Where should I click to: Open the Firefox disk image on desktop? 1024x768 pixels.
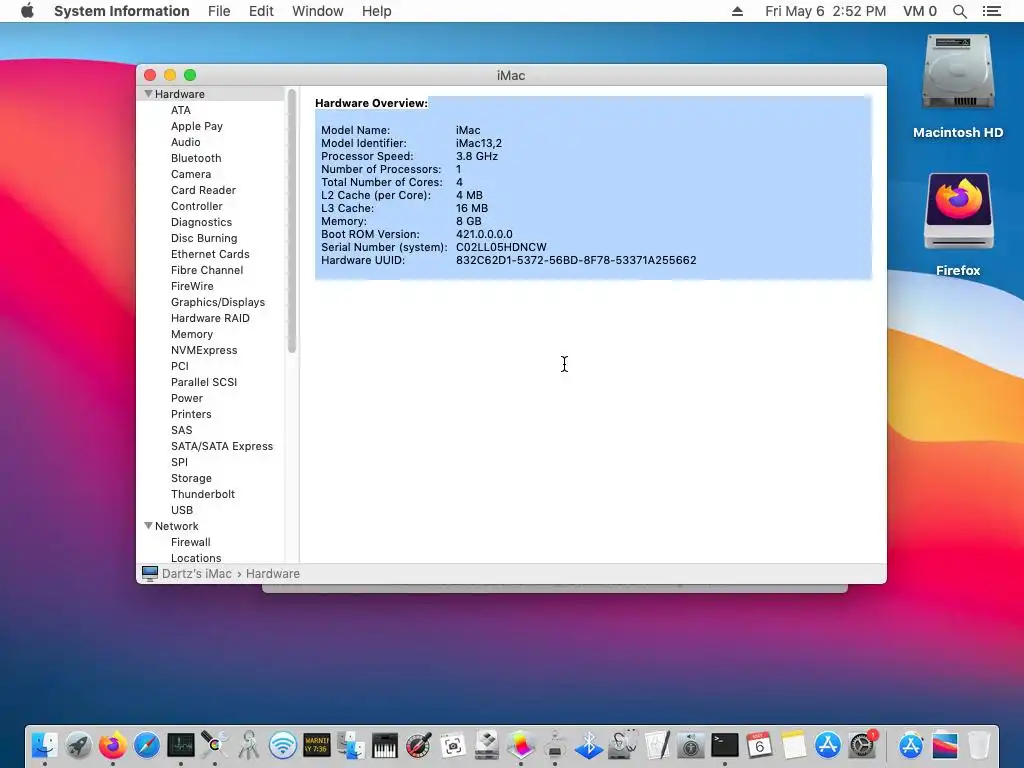(958, 212)
